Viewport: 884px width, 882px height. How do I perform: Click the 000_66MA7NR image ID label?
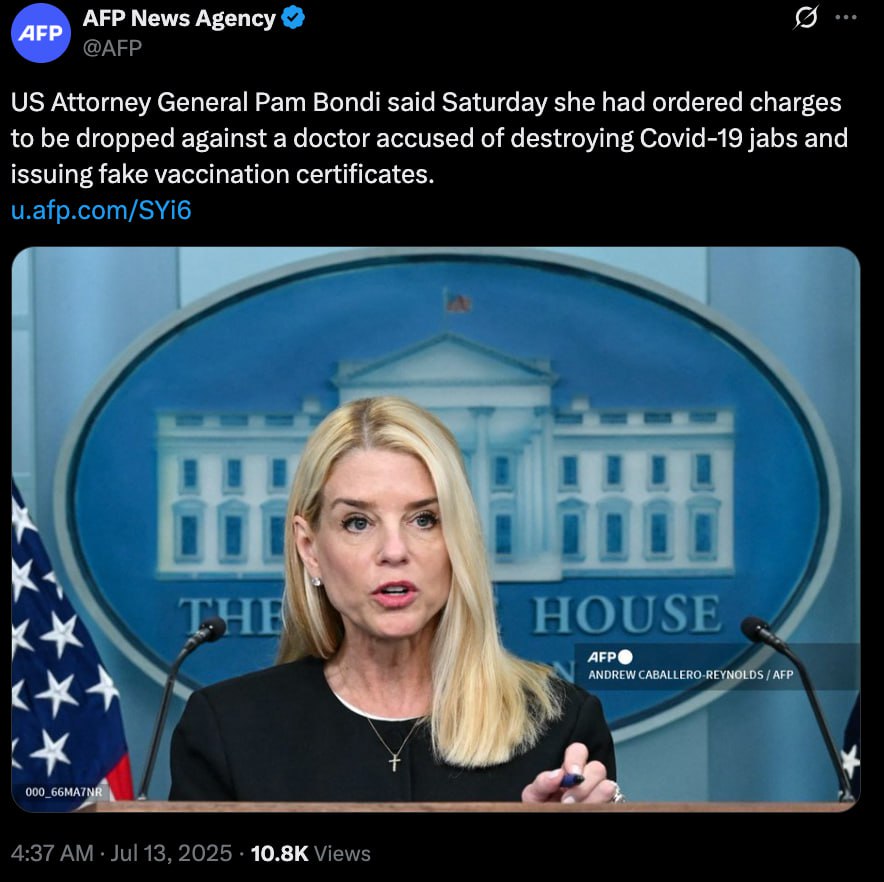(64, 792)
